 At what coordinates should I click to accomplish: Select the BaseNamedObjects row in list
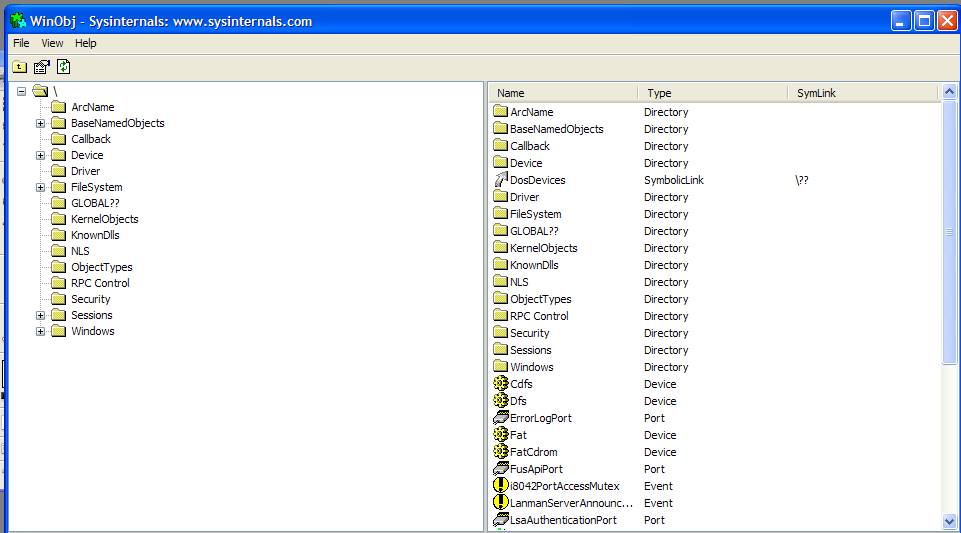tap(715, 129)
